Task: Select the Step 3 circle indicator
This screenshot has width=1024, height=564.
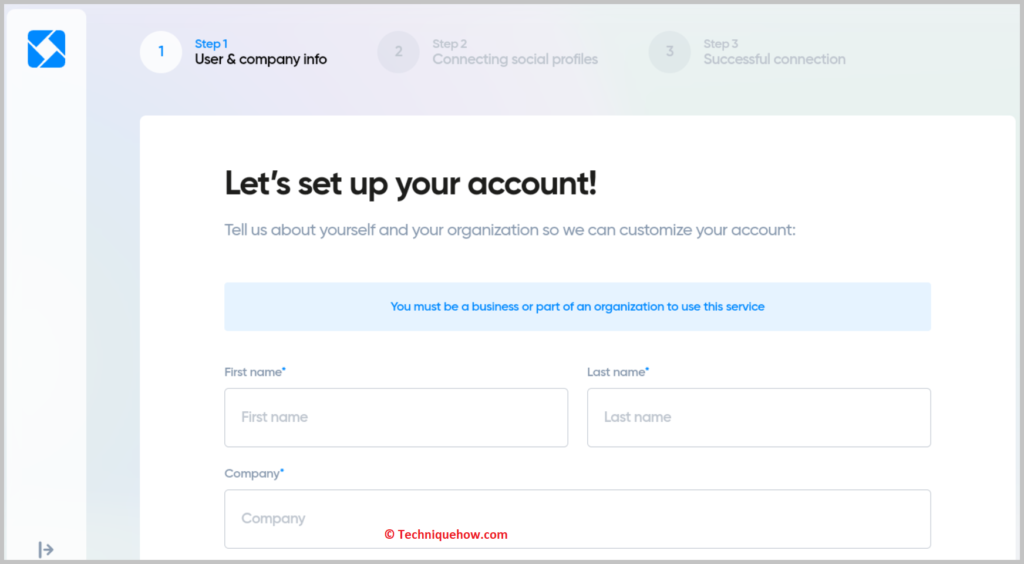Action: tap(669, 52)
